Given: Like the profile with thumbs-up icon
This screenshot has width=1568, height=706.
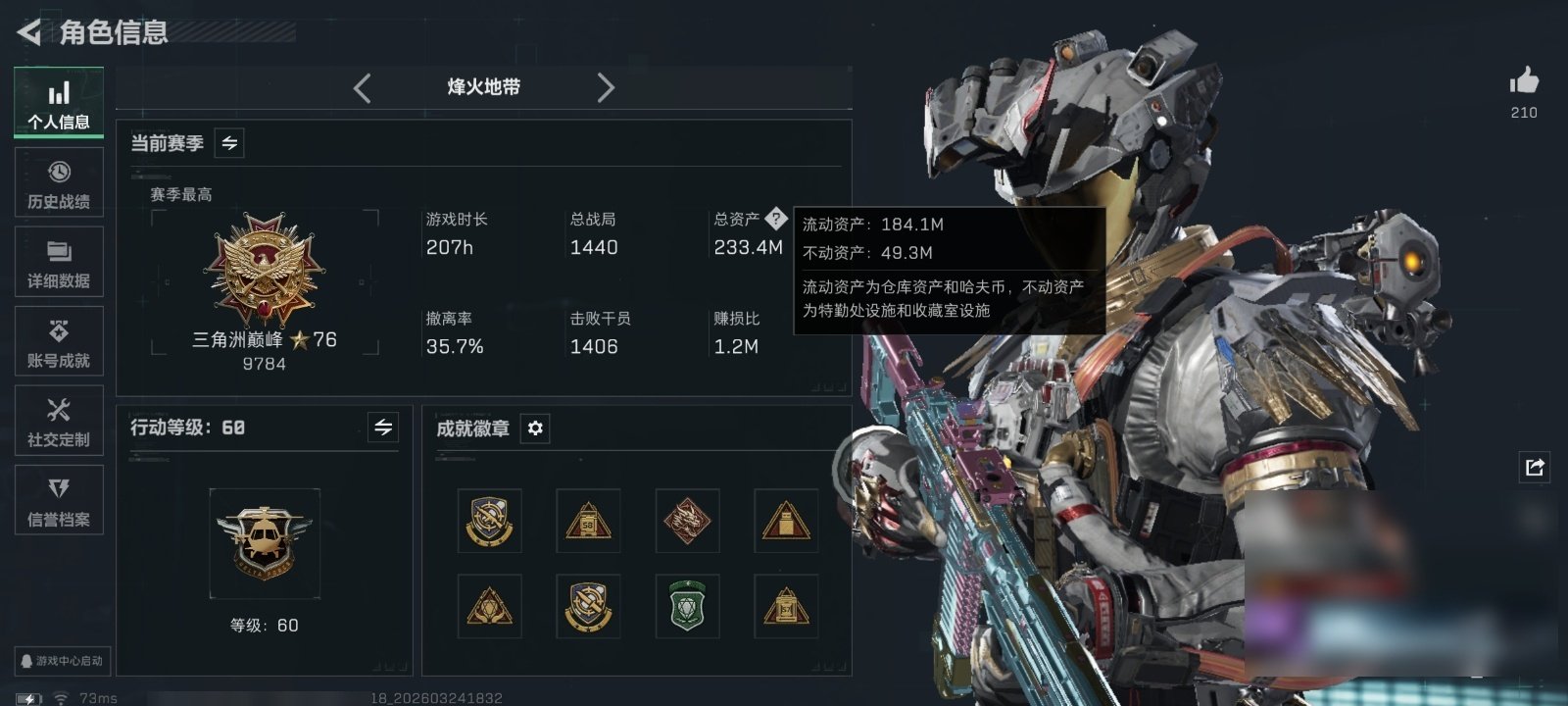Looking at the screenshot, I should pyautogui.click(x=1524, y=81).
